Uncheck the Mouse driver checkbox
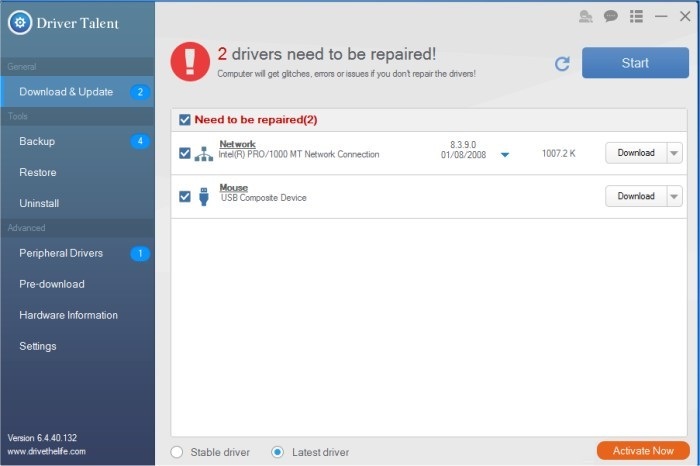The width and height of the screenshot is (700, 466). coord(185,196)
